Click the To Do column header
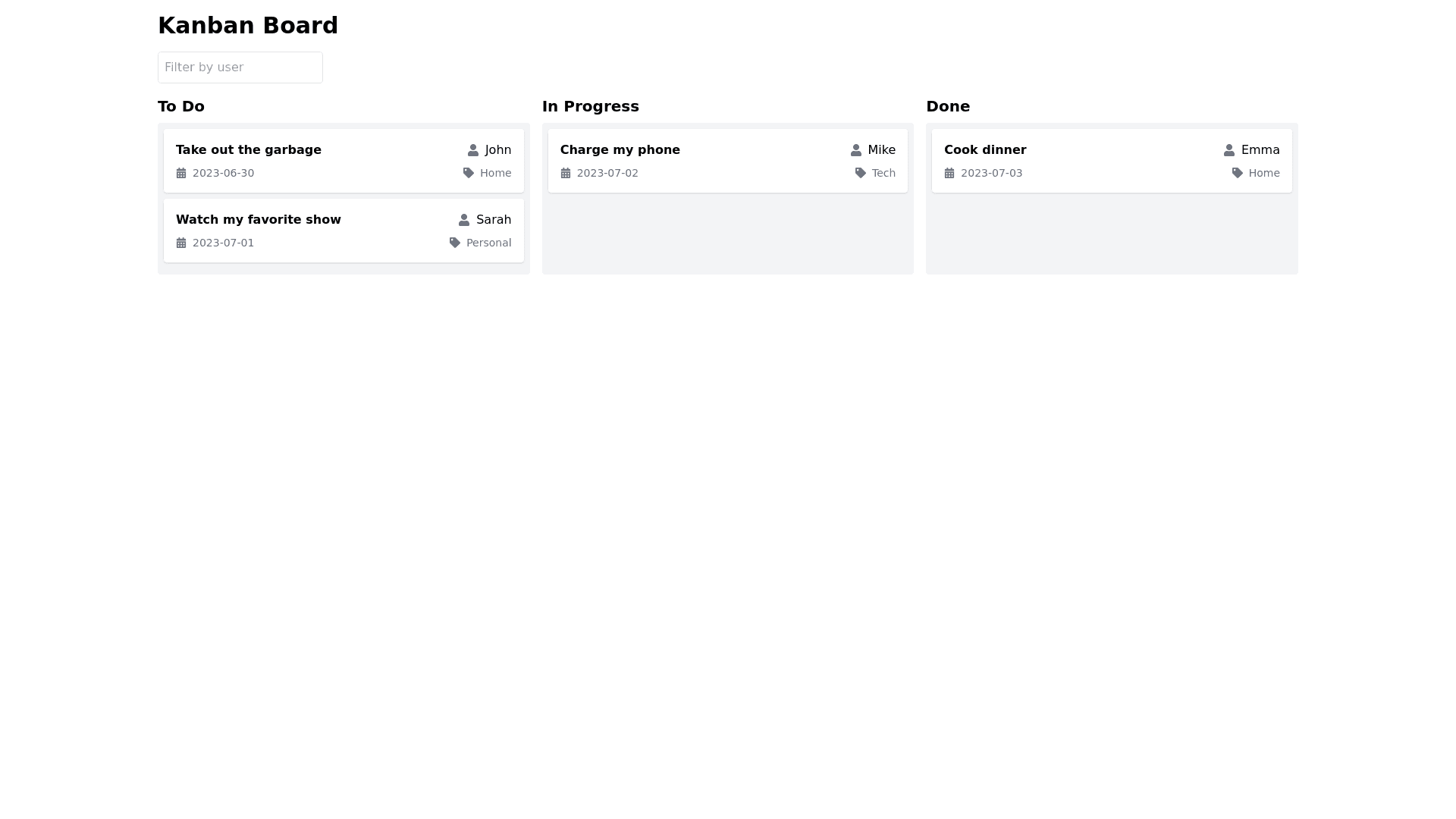The image size is (1456, 819). tap(180, 106)
